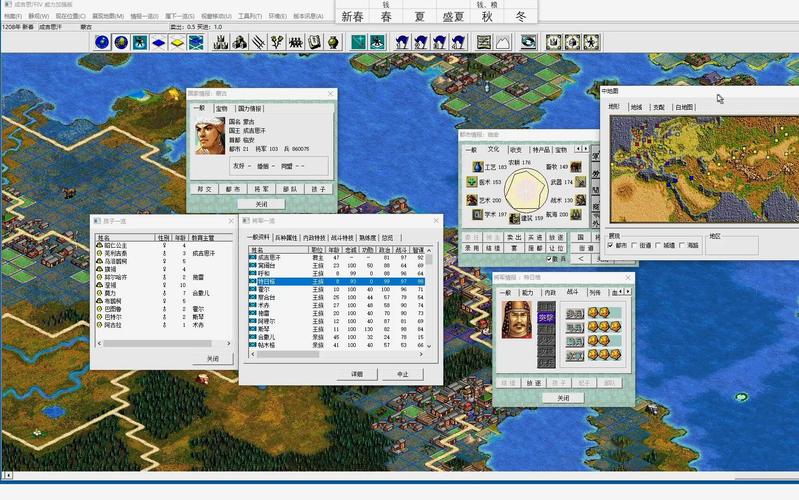Select the 成吉思汗 row in generals list

336,258
